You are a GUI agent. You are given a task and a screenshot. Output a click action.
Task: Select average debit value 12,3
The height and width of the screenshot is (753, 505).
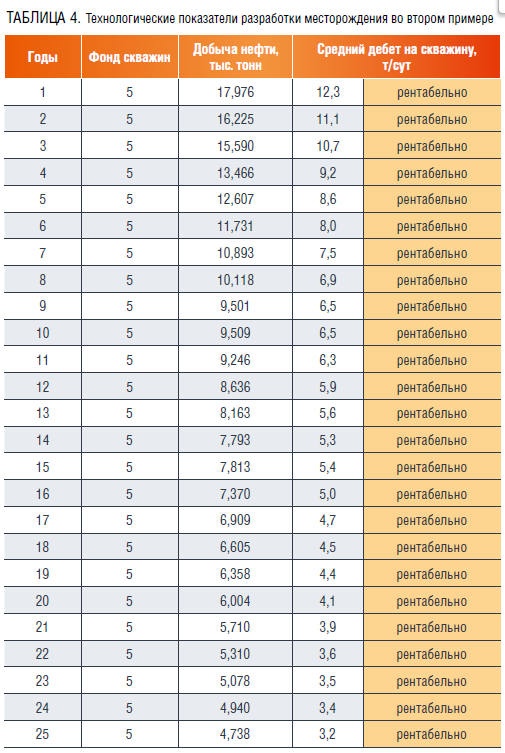tap(328, 92)
